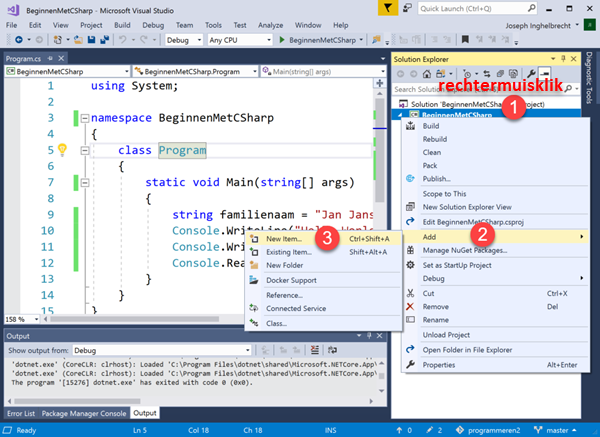Screen dimensions: 600x437
Task: Click Manage NuGet Packages... in context menu
Action: [496, 250]
